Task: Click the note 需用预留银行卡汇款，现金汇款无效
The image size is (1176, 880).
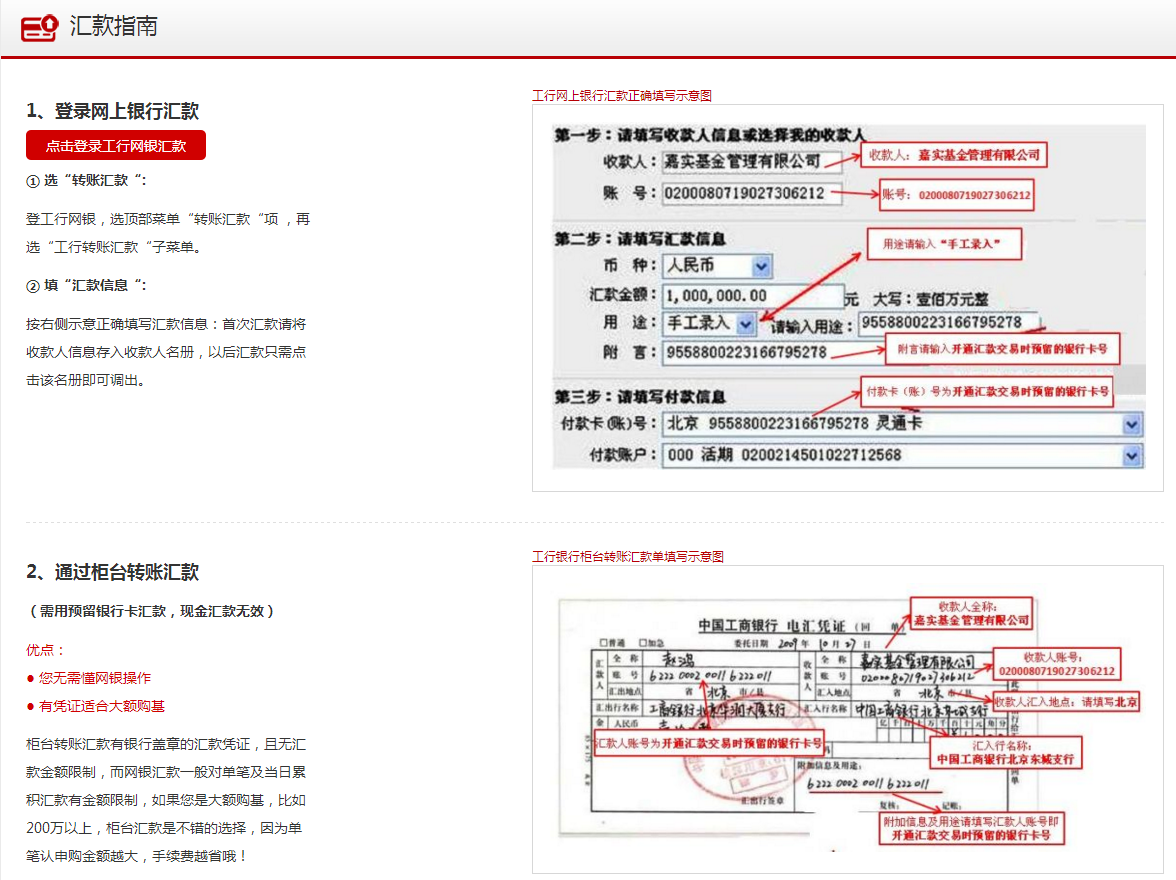Action: [152, 611]
